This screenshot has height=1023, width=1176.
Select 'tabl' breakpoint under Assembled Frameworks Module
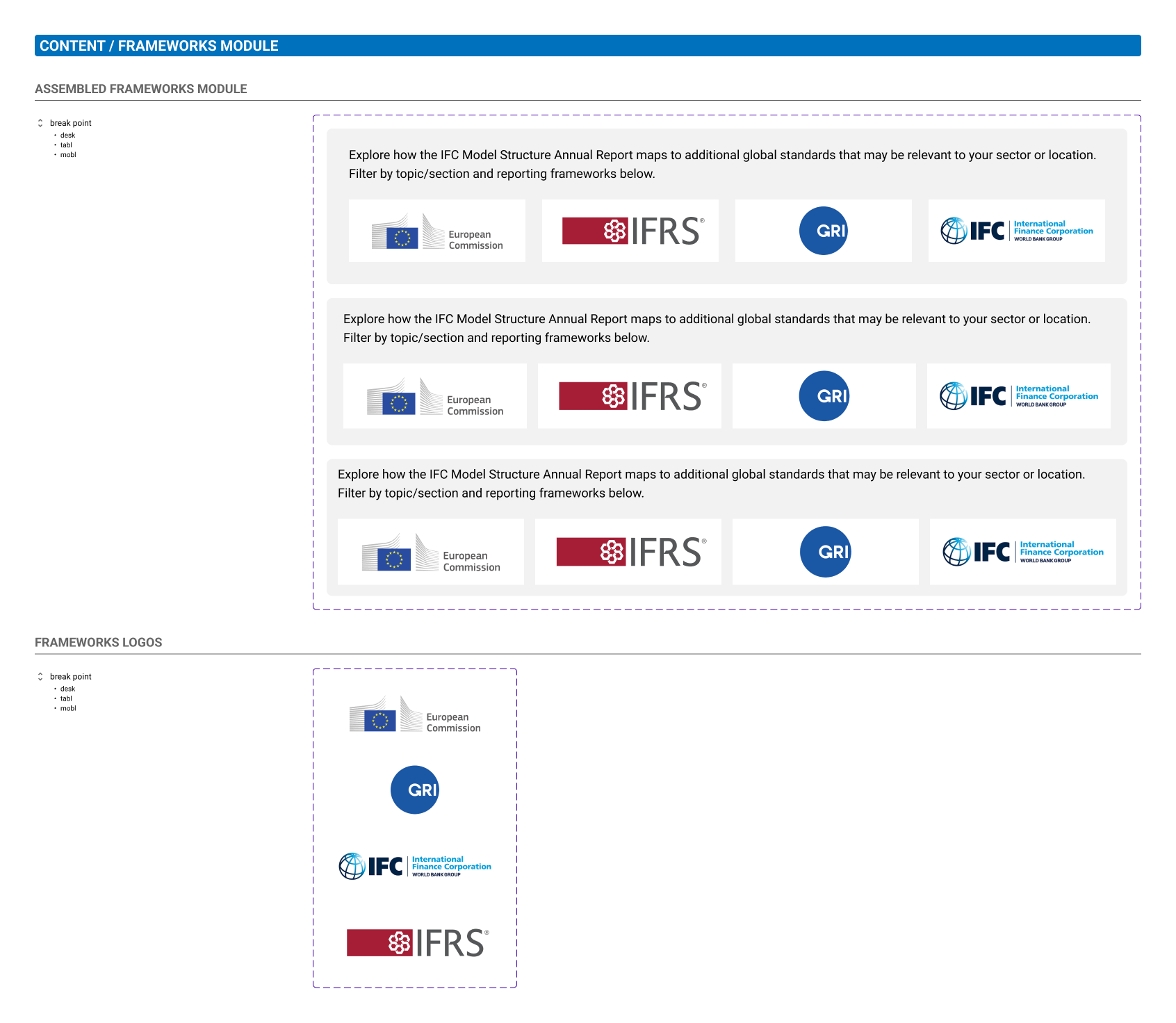pos(66,145)
